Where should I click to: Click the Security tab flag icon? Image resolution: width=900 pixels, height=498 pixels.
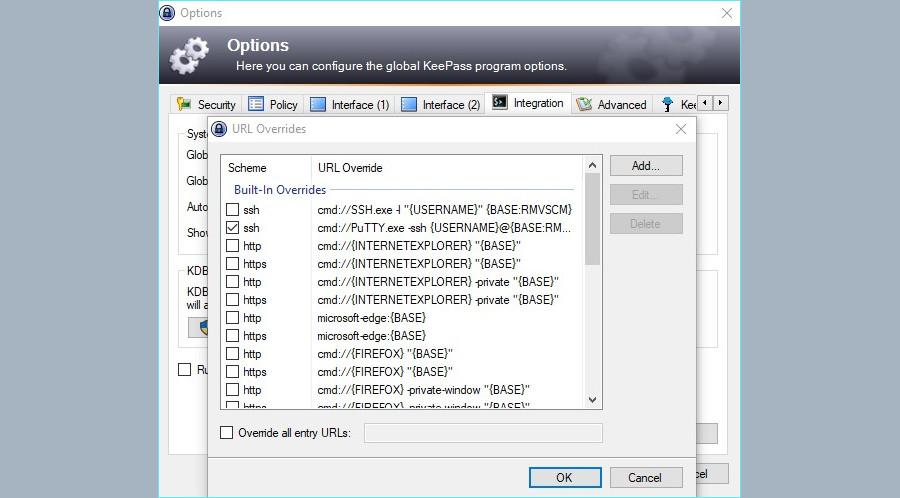coord(184,104)
